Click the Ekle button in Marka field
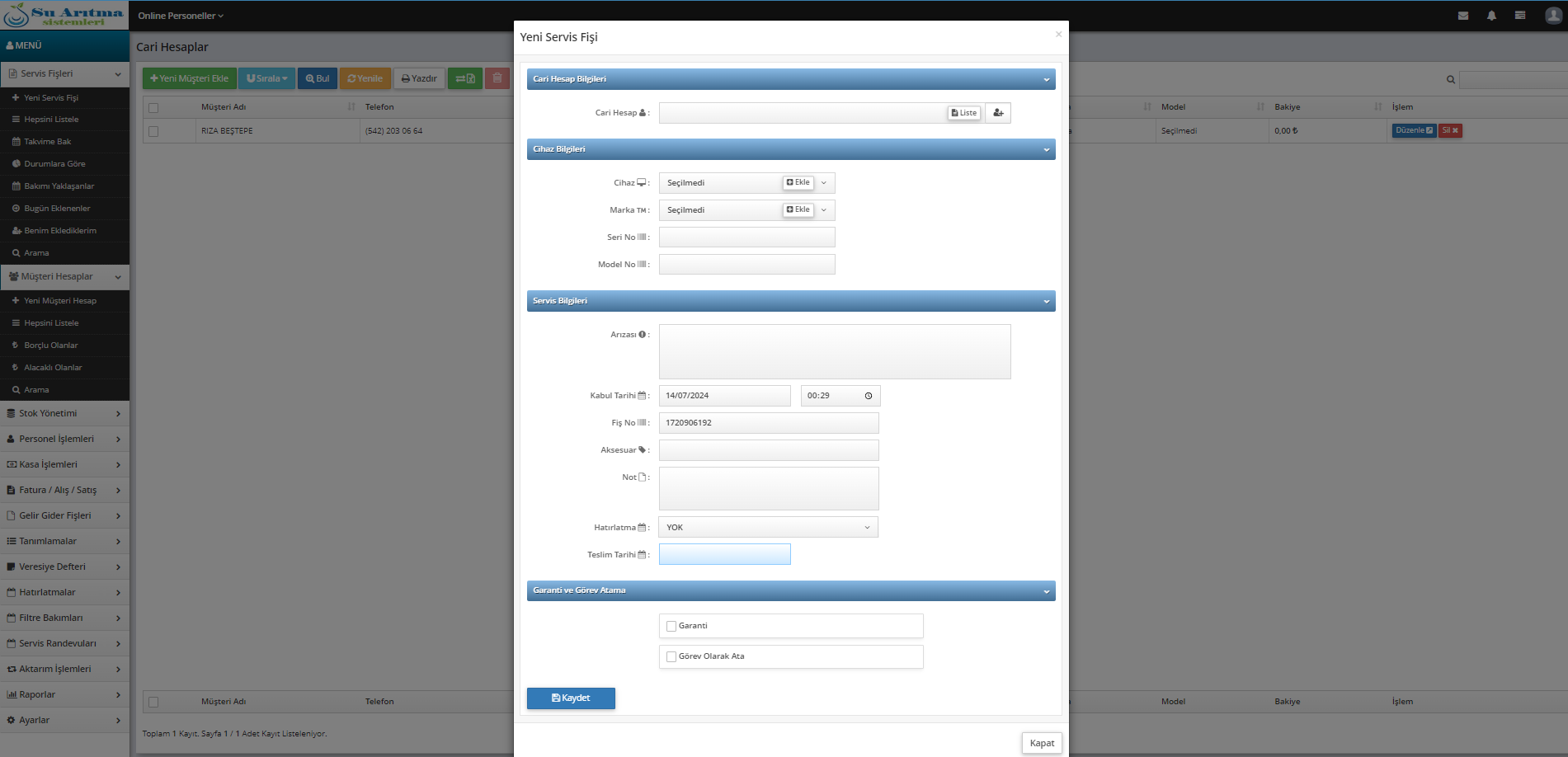1568x757 pixels. 798,210
